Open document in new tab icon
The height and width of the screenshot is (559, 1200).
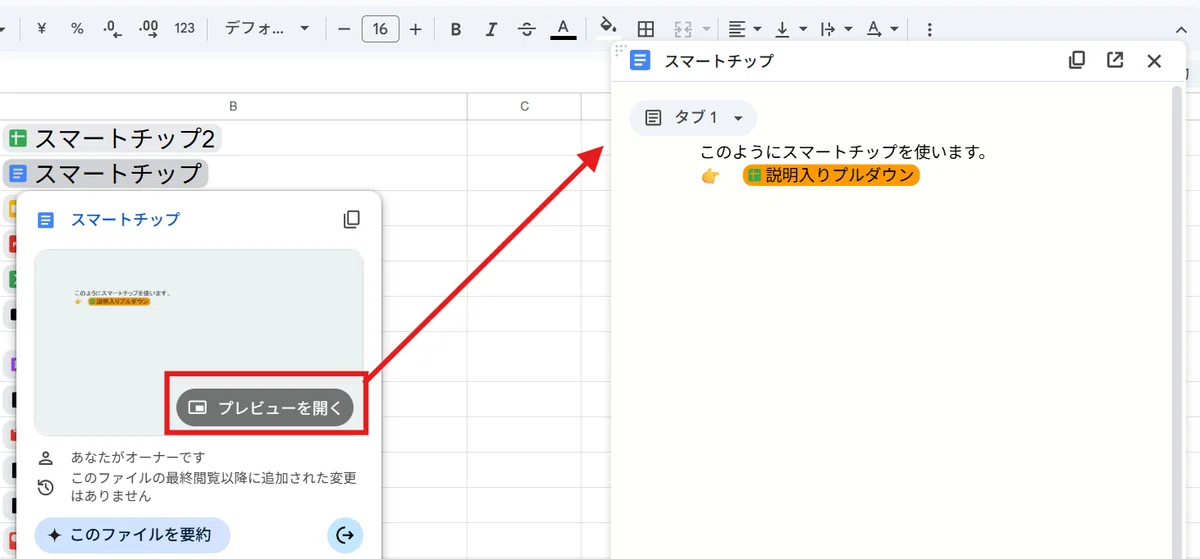[1115, 60]
